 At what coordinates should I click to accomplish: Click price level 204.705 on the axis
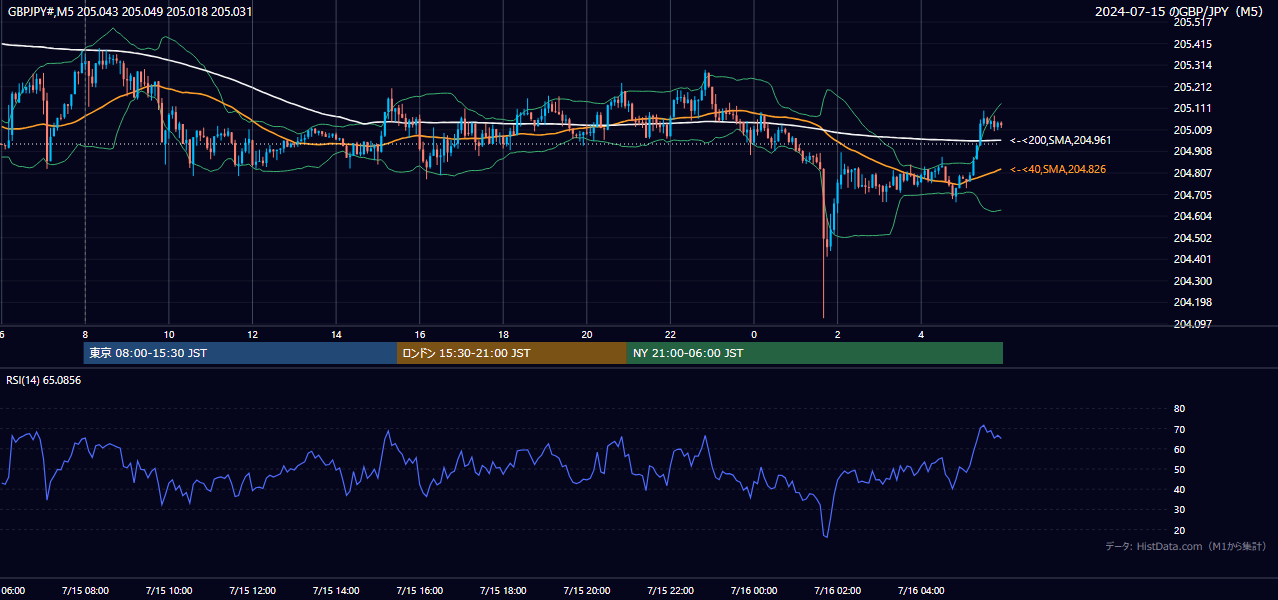tap(1192, 195)
